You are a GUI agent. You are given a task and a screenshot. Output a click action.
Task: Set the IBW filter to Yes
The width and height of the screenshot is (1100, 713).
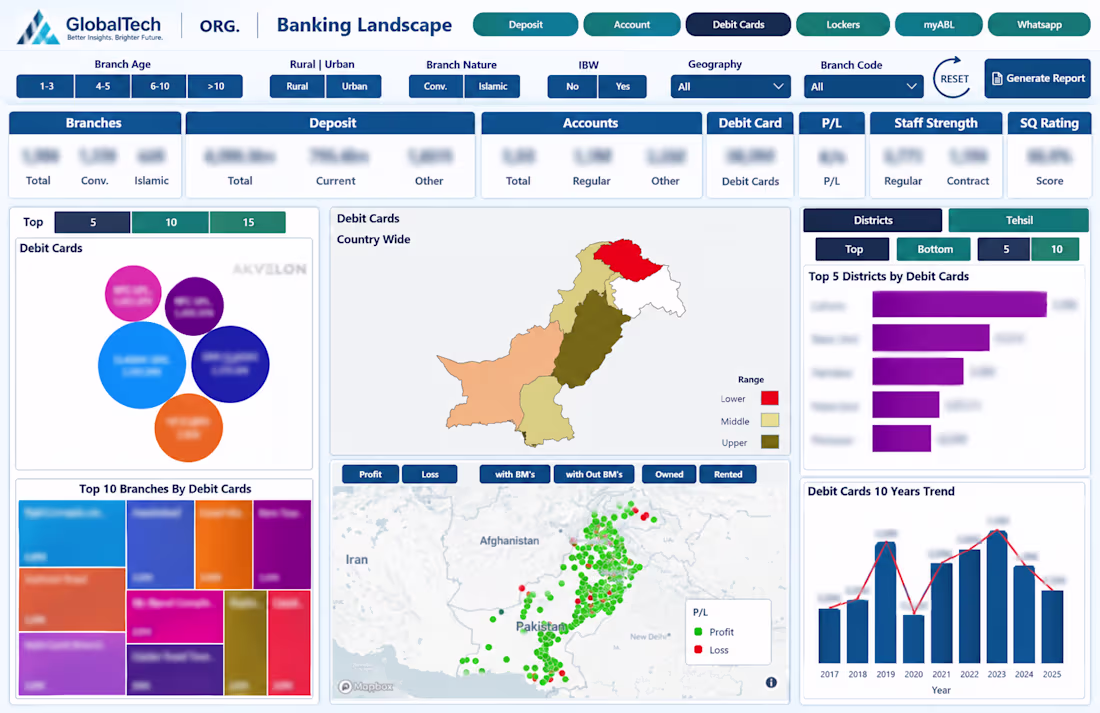(x=623, y=86)
